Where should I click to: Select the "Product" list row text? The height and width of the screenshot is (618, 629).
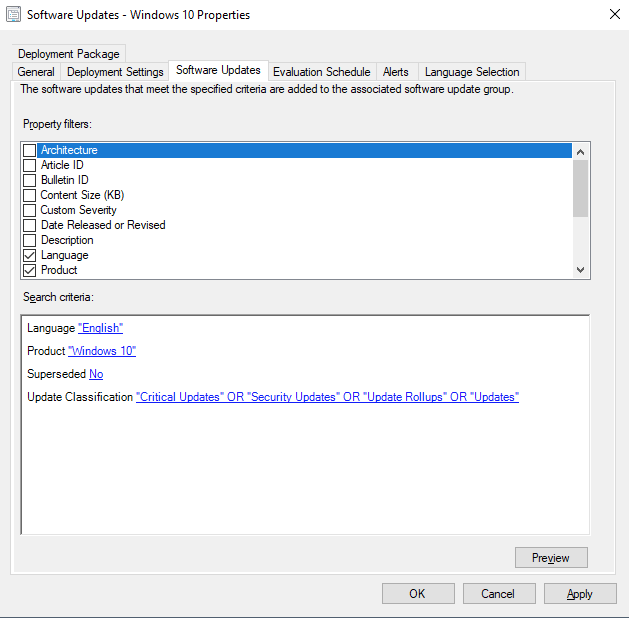point(59,270)
